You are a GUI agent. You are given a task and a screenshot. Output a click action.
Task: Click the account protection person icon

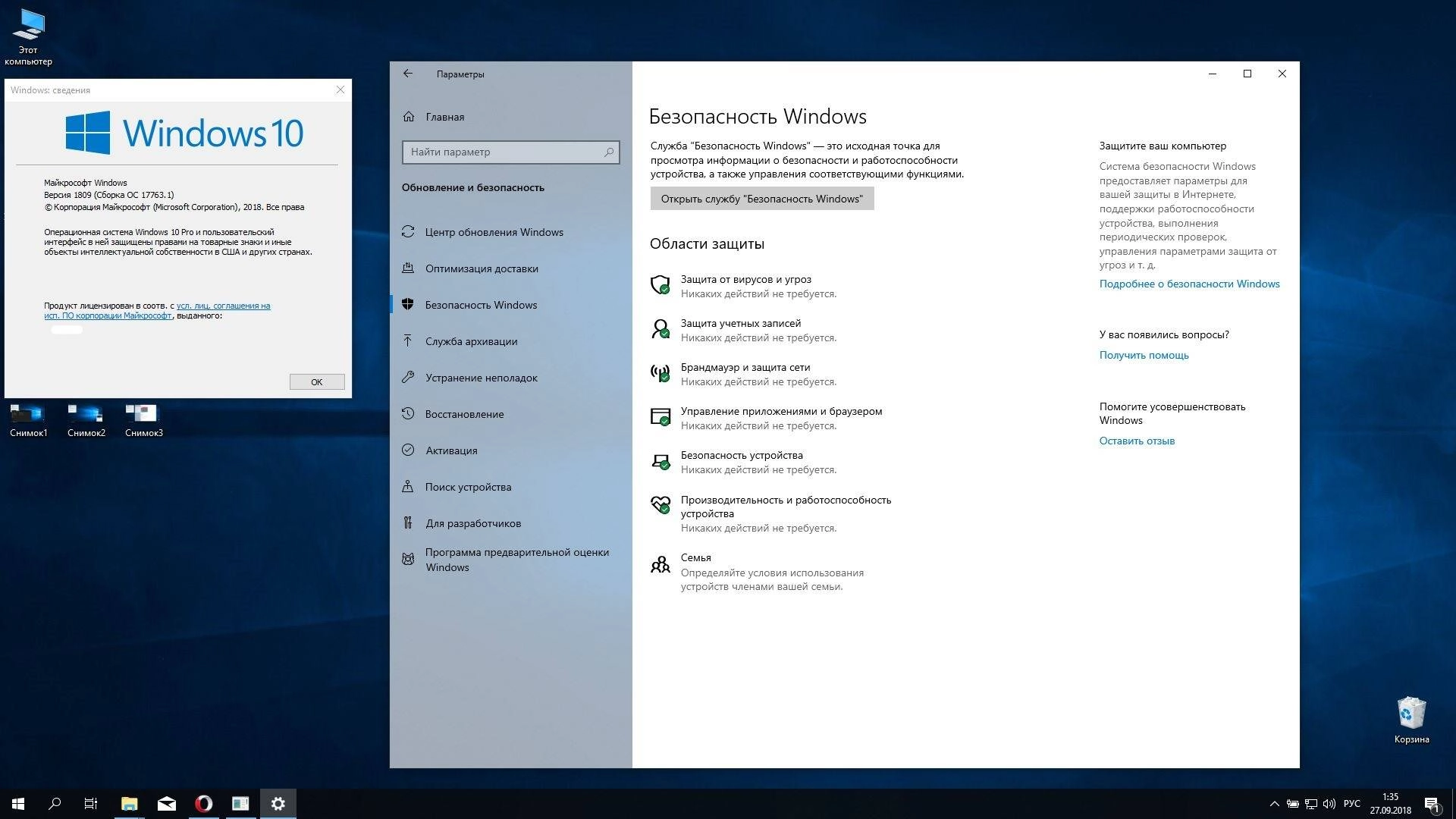660,328
